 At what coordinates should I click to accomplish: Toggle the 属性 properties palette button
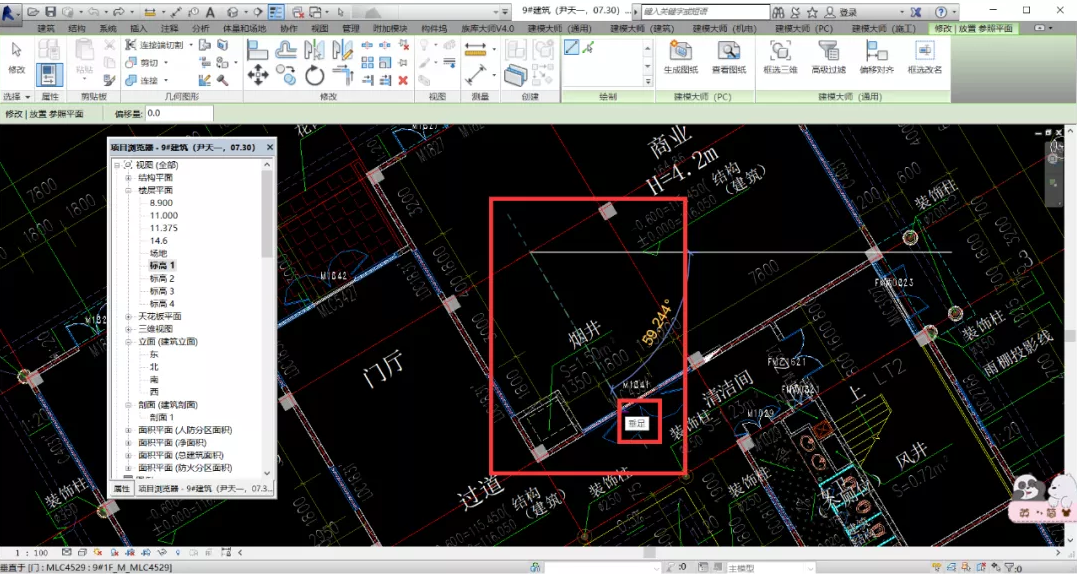pos(49,74)
